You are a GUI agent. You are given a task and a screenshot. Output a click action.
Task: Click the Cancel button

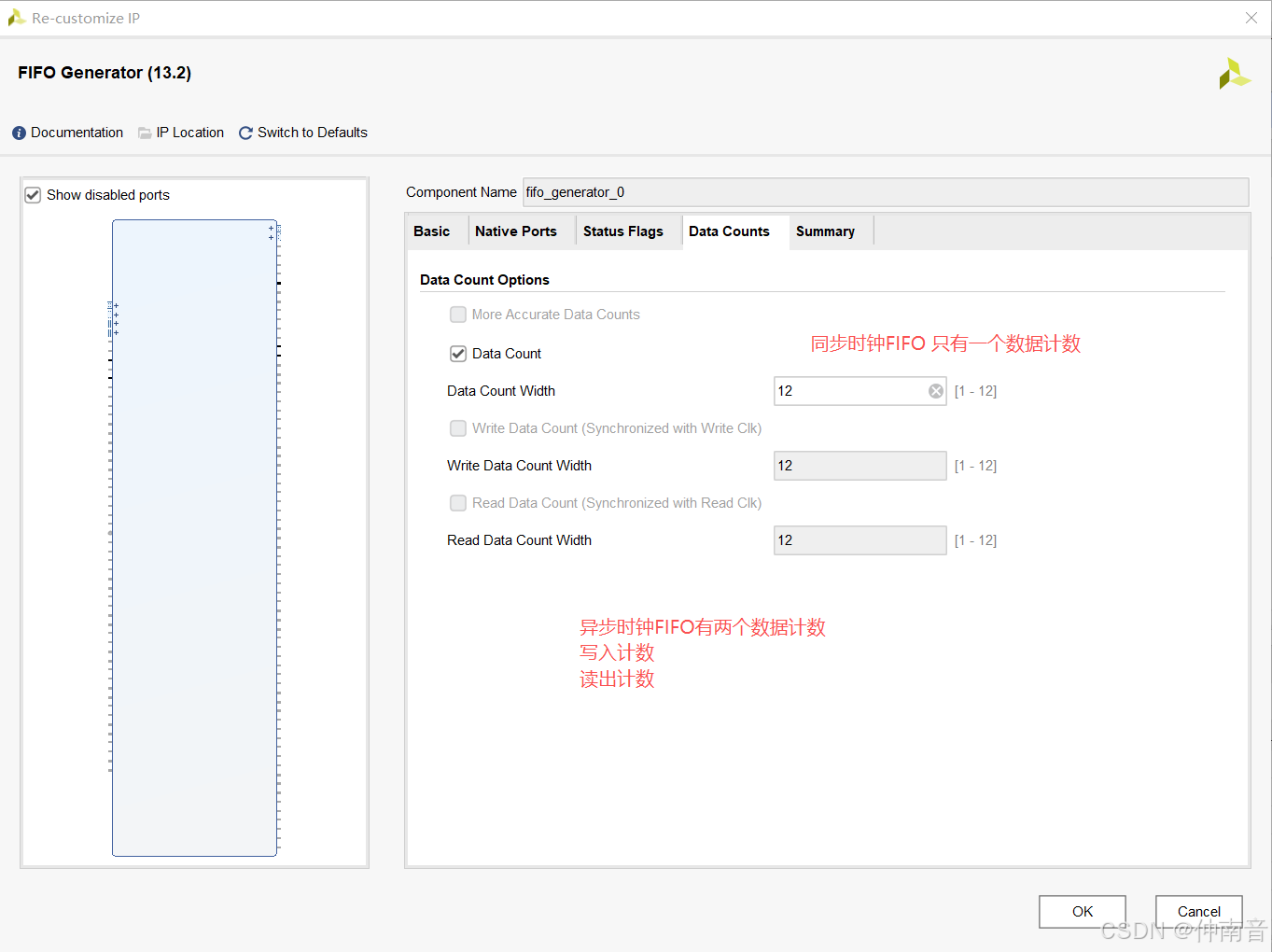[x=1199, y=912]
